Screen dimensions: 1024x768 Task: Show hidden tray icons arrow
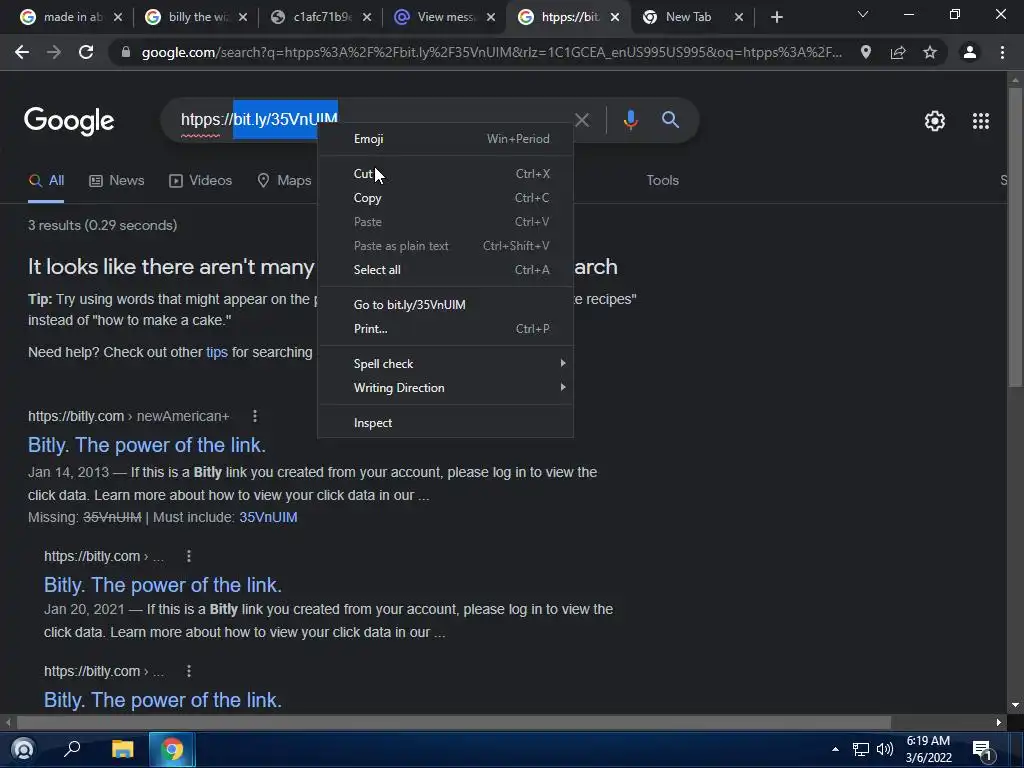835,749
